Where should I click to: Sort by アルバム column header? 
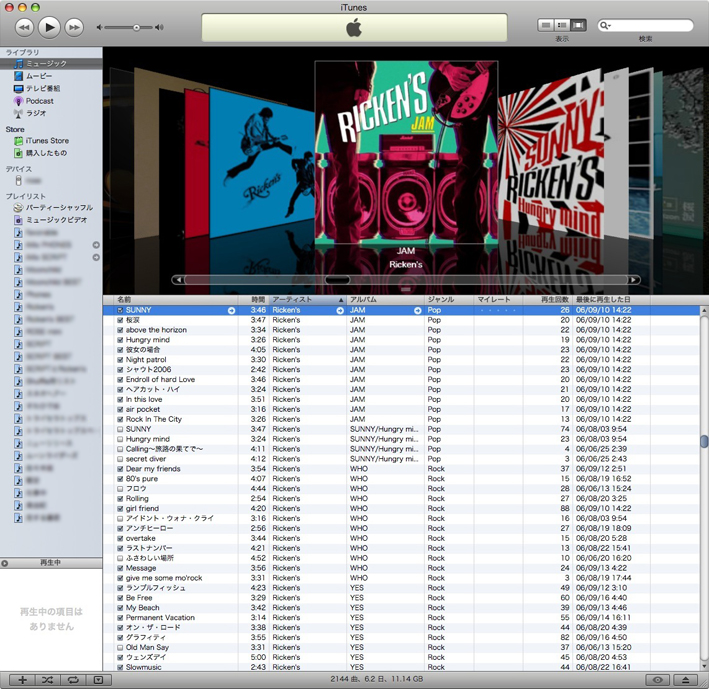pyautogui.click(x=385, y=299)
